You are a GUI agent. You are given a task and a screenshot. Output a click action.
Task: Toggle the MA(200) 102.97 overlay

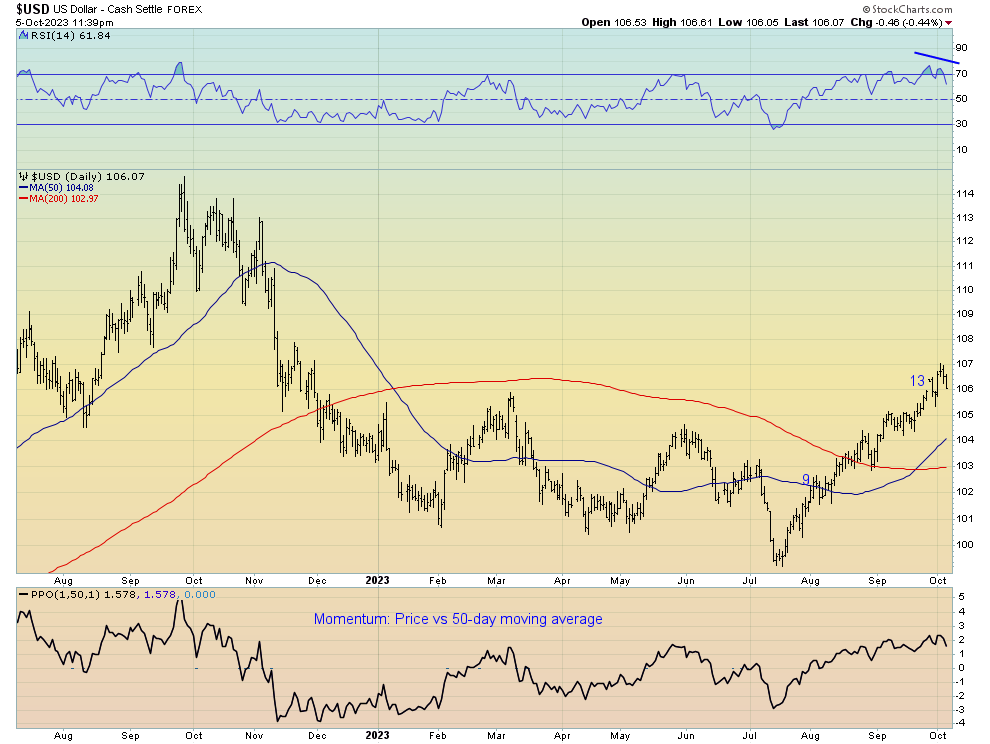[x=64, y=200]
